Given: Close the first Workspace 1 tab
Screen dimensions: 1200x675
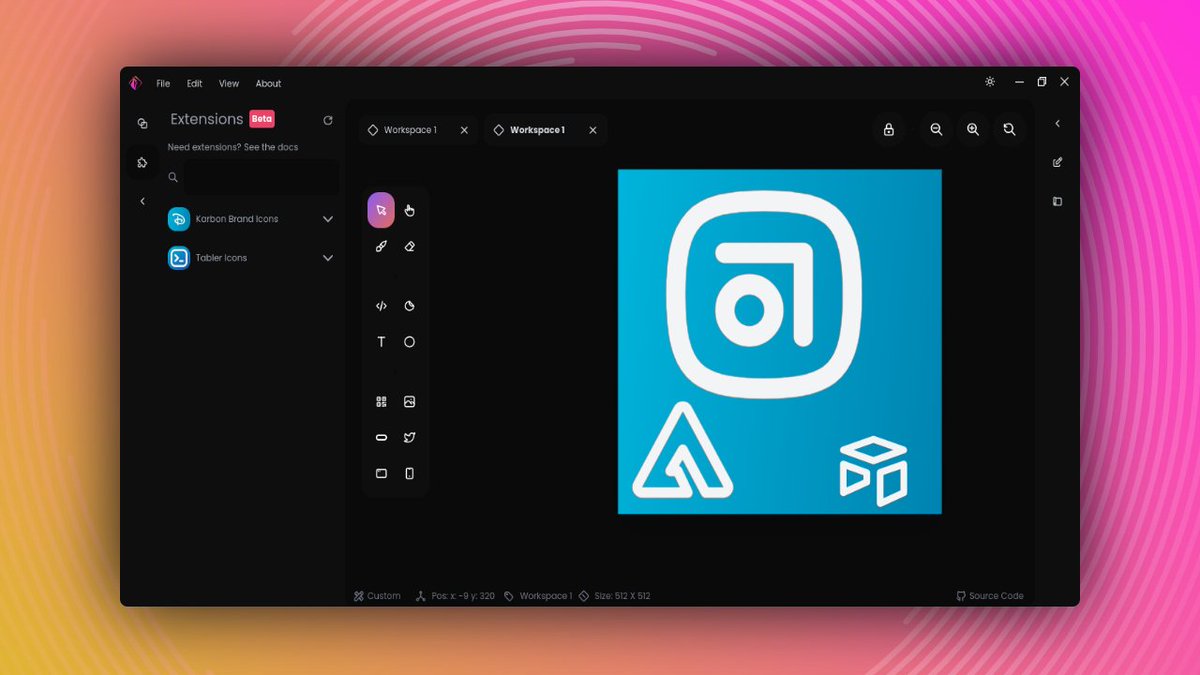Looking at the screenshot, I should [x=464, y=130].
